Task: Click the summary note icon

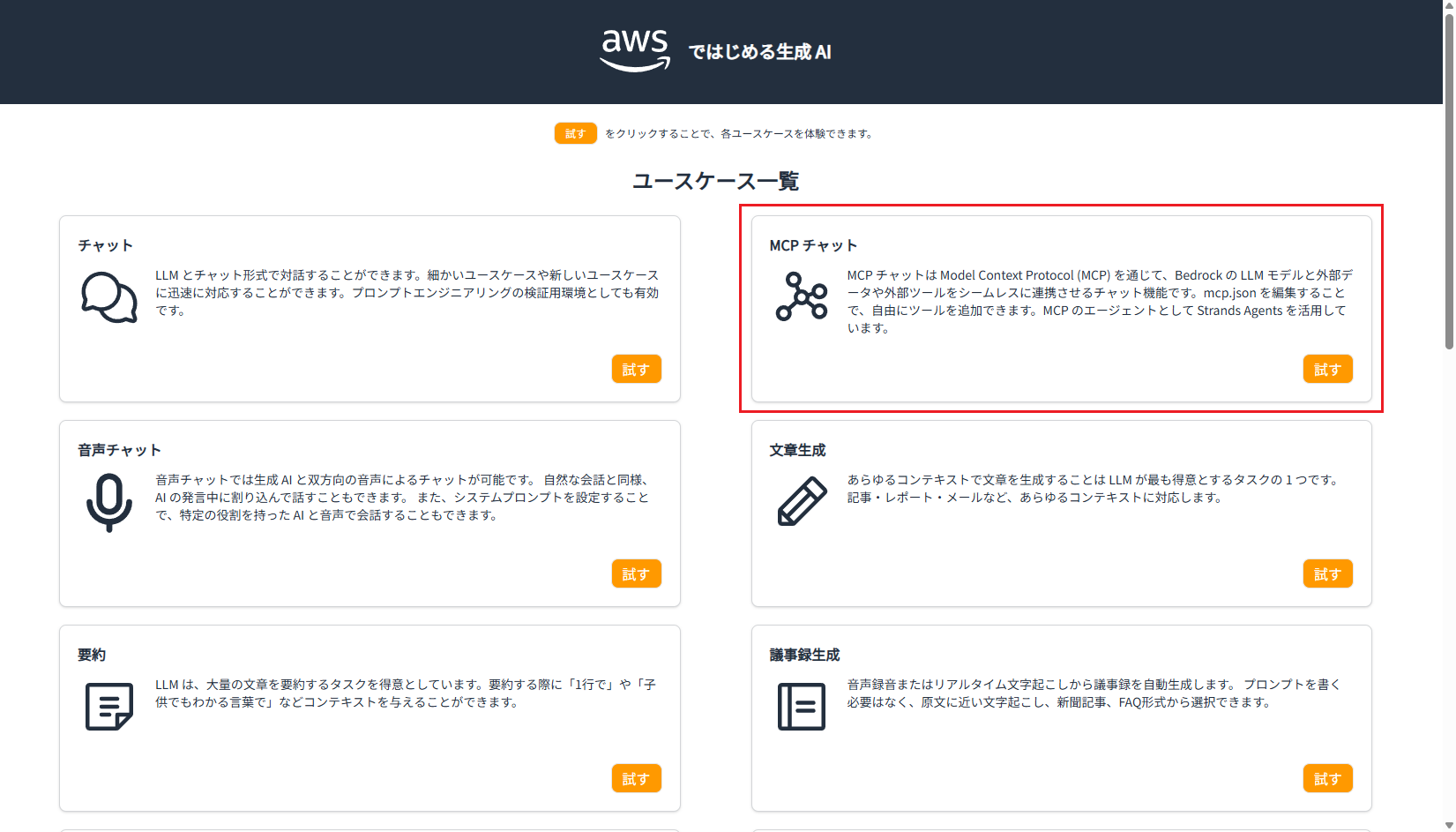Action: 109,706
